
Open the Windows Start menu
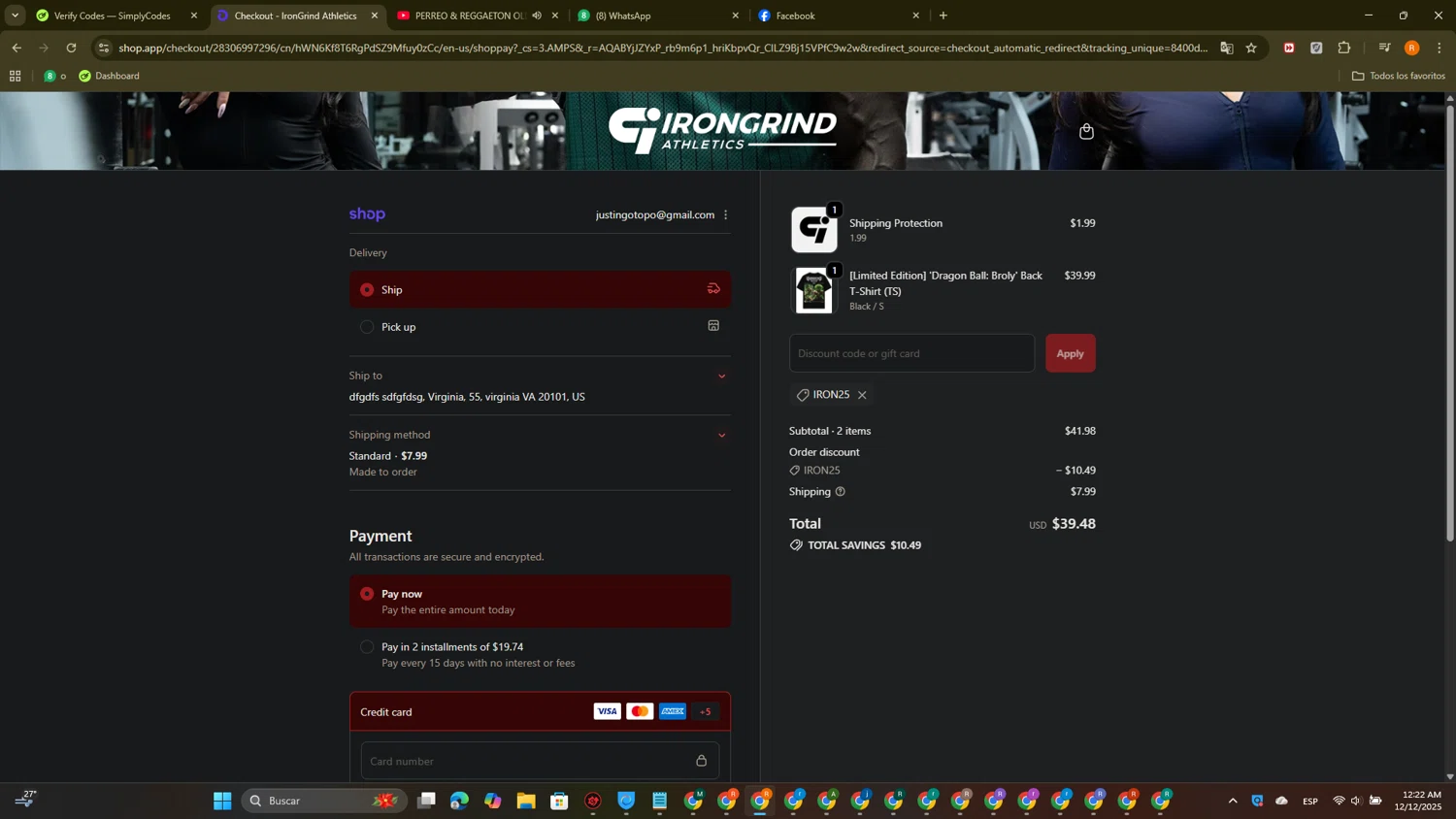pyautogui.click(x=222, y=801)
